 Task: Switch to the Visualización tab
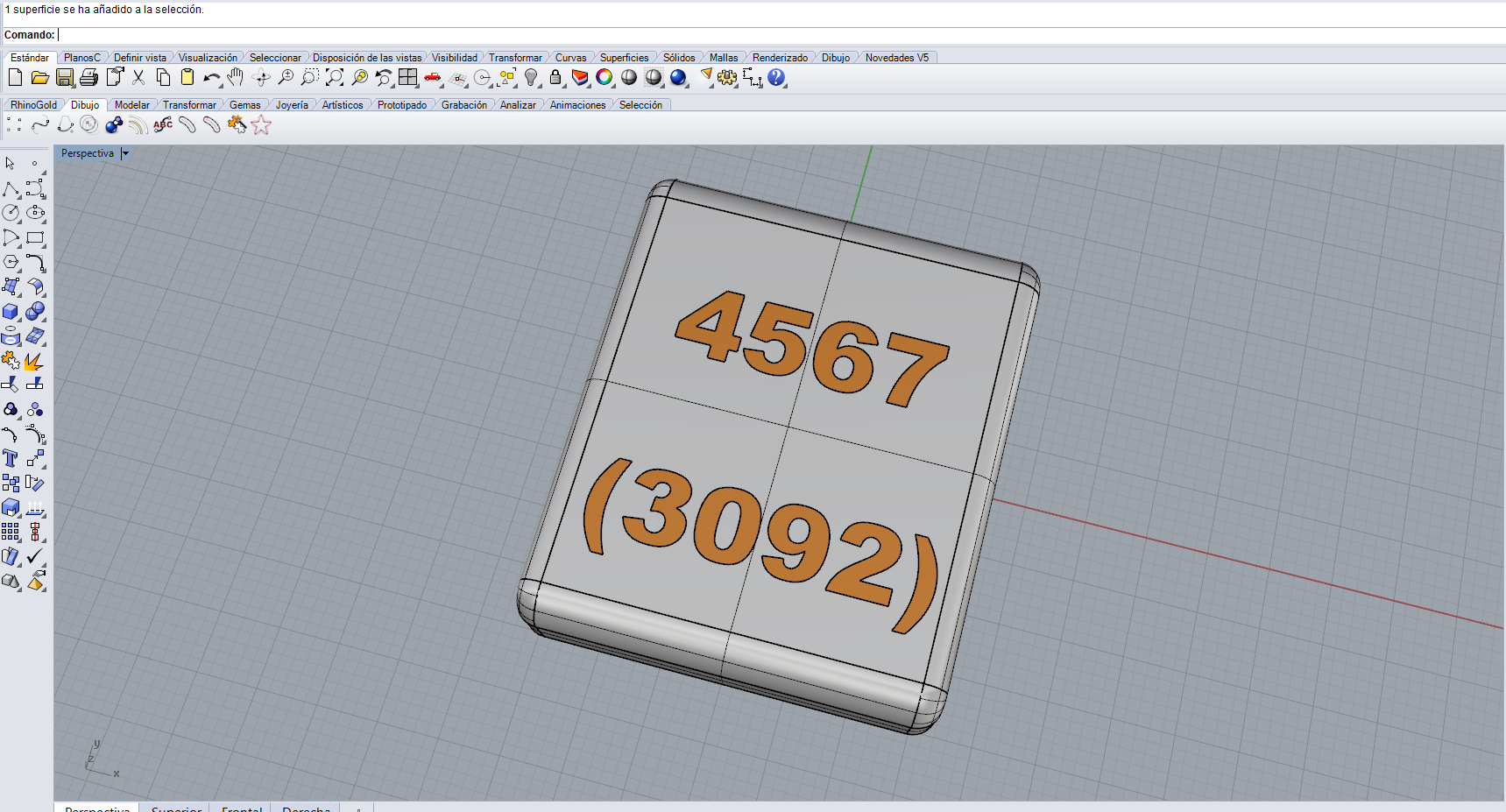pos(208,58)
